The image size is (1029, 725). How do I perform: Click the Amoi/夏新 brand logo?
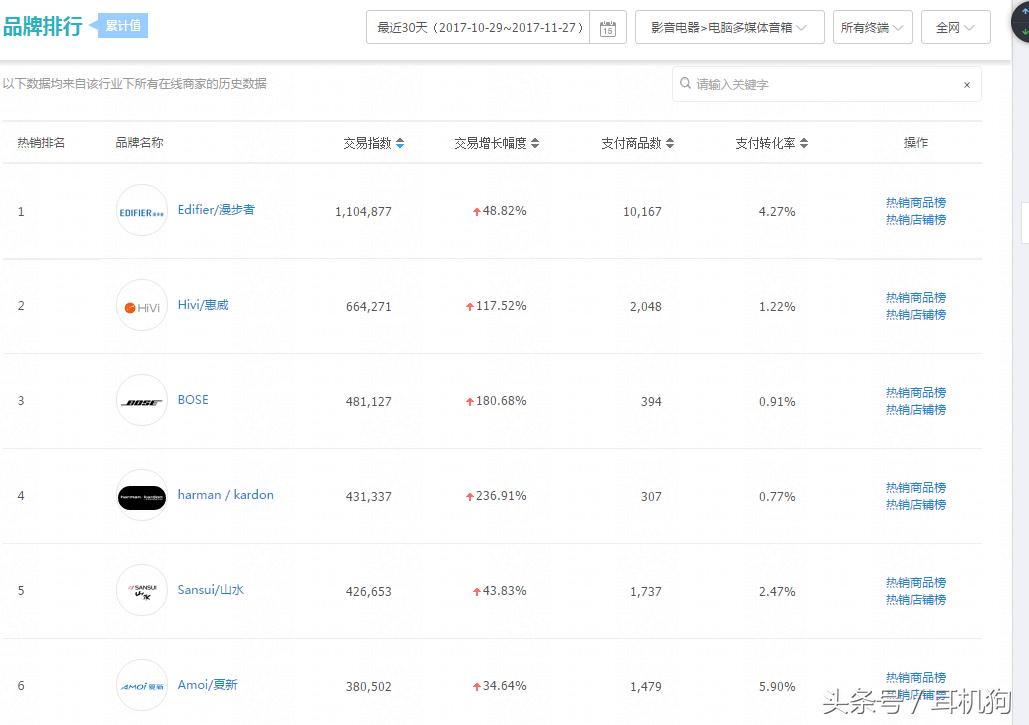(x=141, y=685)
